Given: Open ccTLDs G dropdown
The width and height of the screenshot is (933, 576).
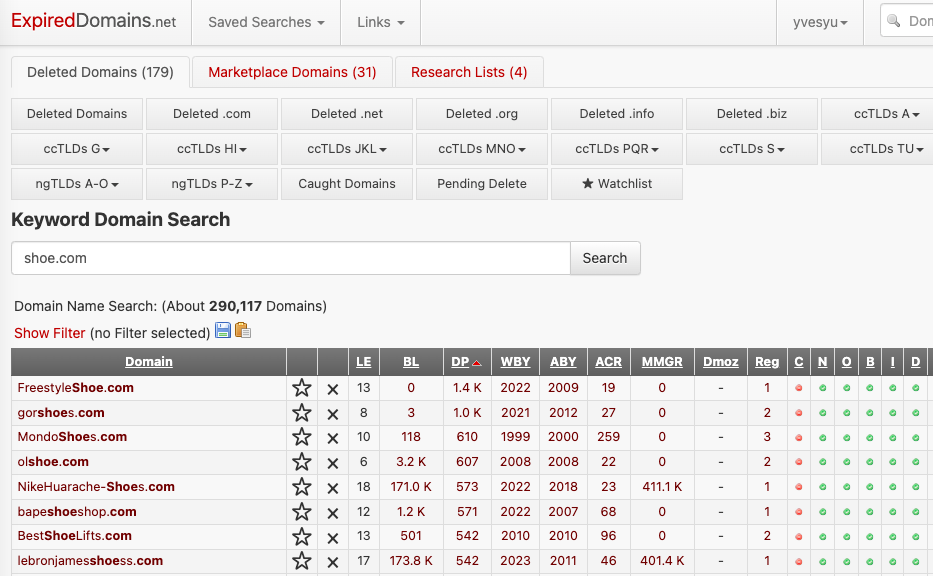Looking at the screenshot, I should pyautogui.click(x=77, y=149).
